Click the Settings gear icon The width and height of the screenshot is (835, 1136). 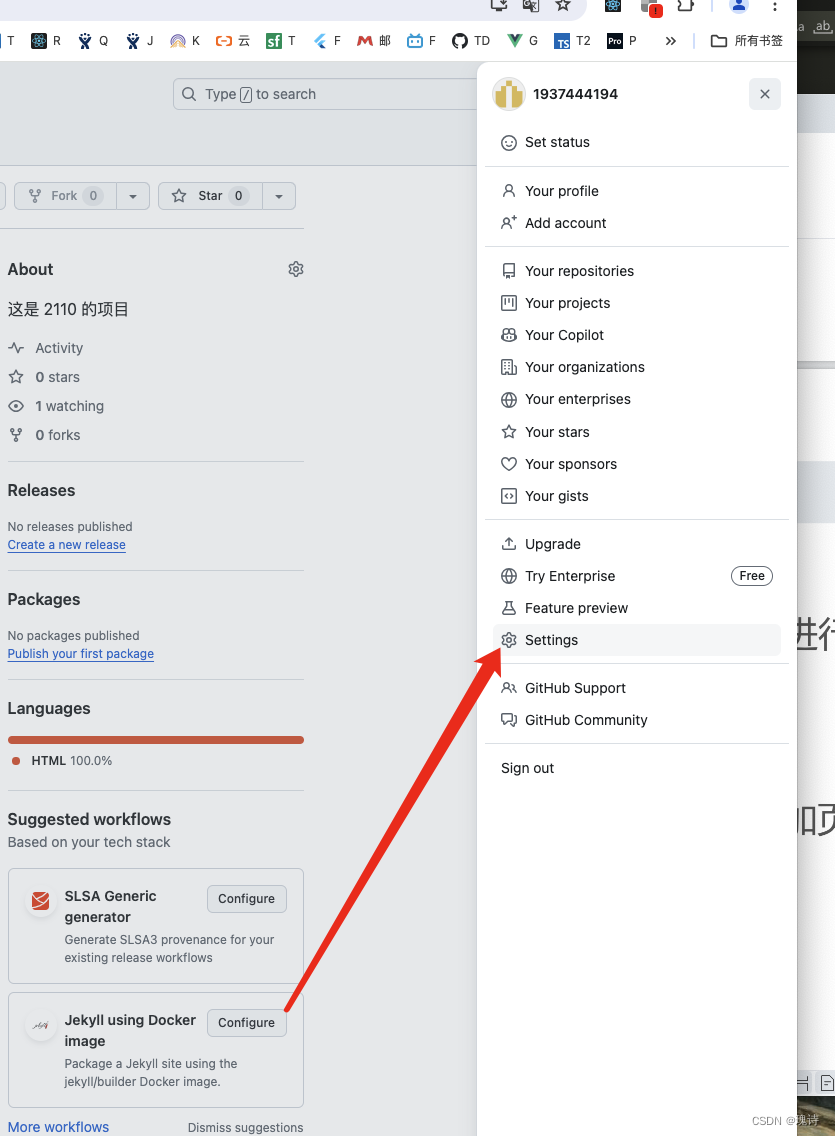click(x=509, y=640)
